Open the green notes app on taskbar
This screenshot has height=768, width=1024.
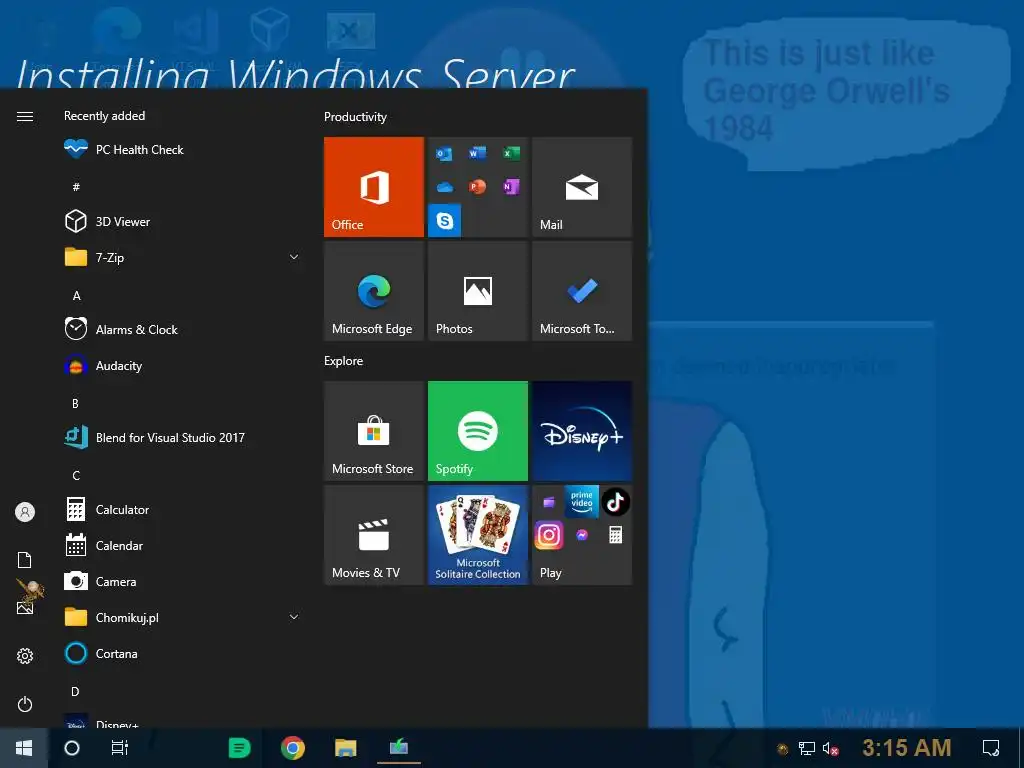(x=239, y=748)
